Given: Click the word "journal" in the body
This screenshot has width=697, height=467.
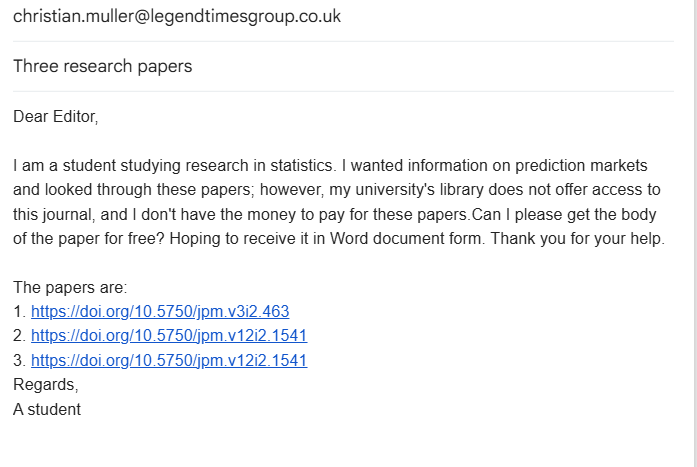Looking at the screenshot, I should pos(69,214).
